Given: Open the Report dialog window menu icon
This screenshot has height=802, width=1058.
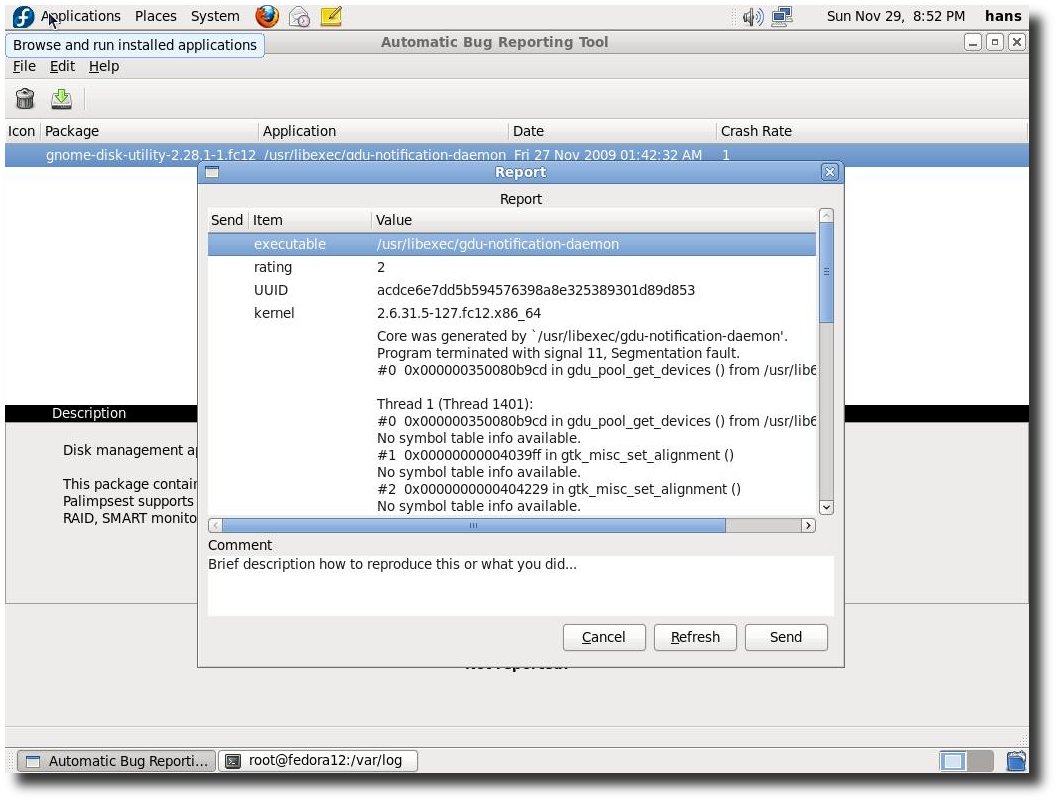Looking at the screenshot, I should (x=212, y=172).
